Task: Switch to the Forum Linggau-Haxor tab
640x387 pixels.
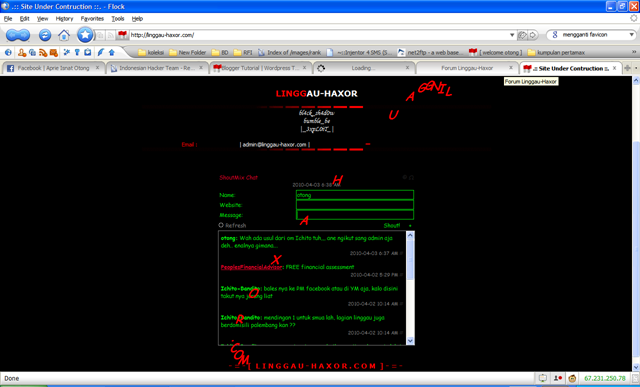Action: point(467,68)
